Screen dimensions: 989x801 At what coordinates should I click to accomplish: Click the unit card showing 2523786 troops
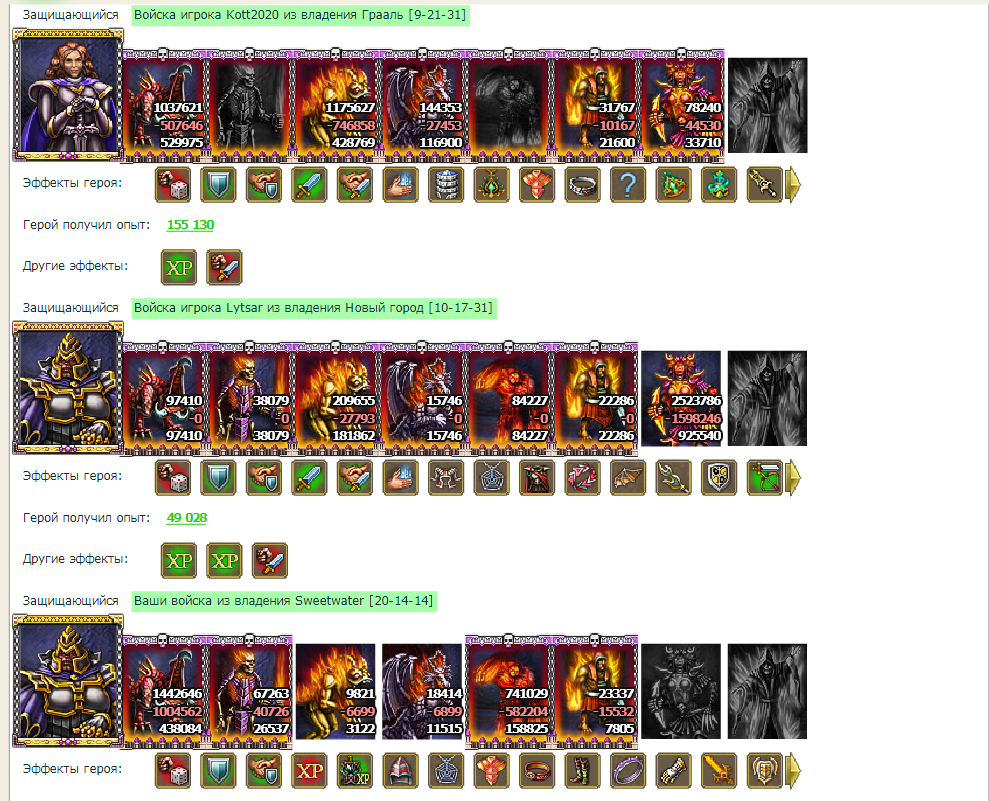tap(681, 399)
